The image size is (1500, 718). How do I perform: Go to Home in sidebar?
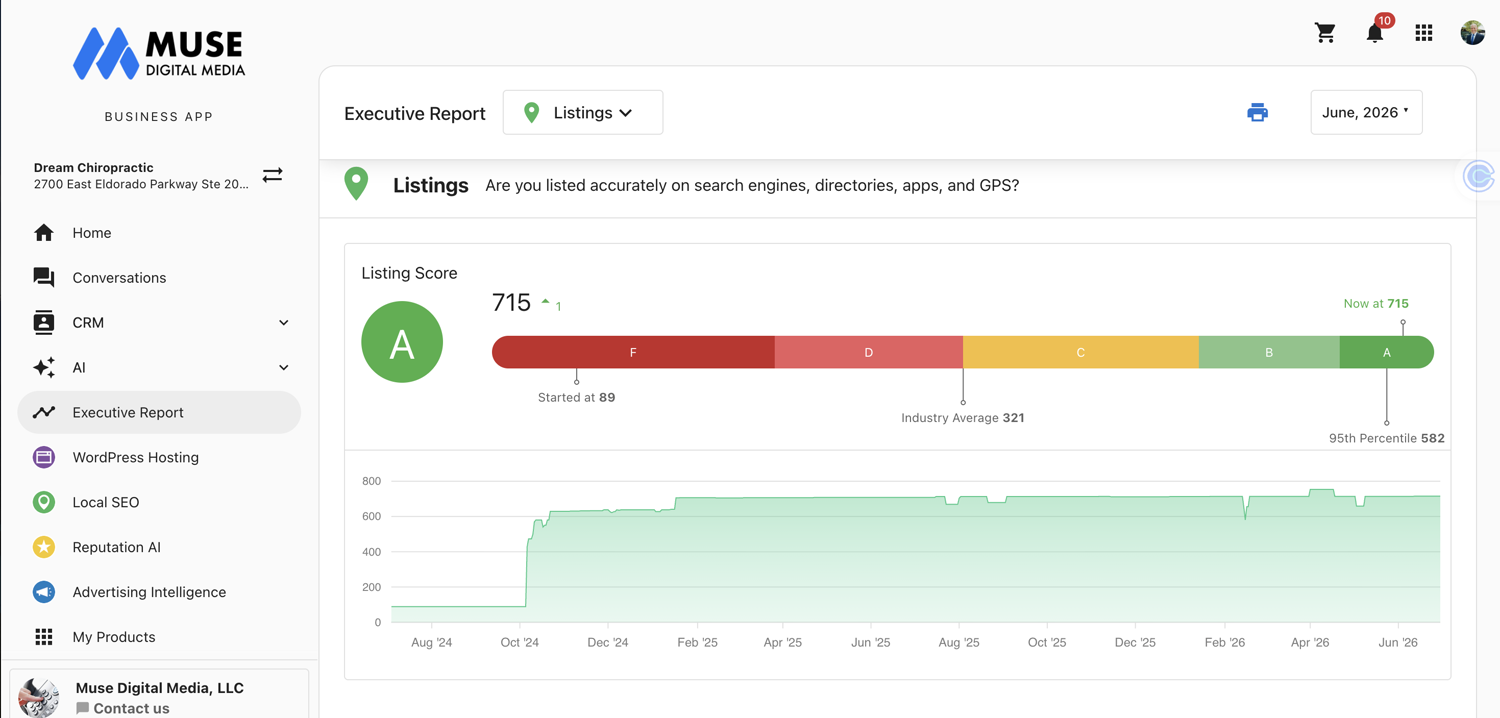point(159,233)
